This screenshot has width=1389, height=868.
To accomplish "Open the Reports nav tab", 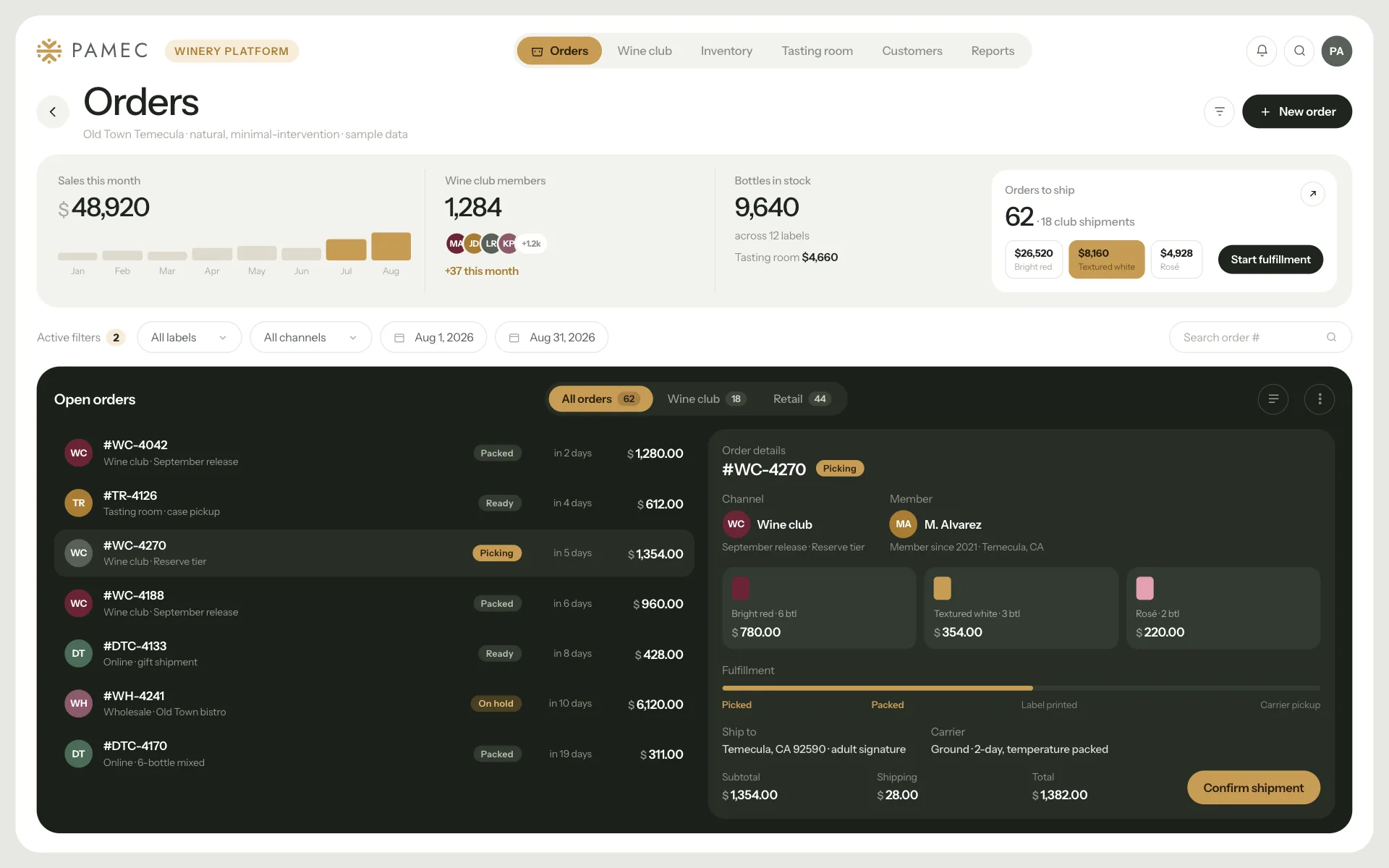I will (x=993, y=51).
